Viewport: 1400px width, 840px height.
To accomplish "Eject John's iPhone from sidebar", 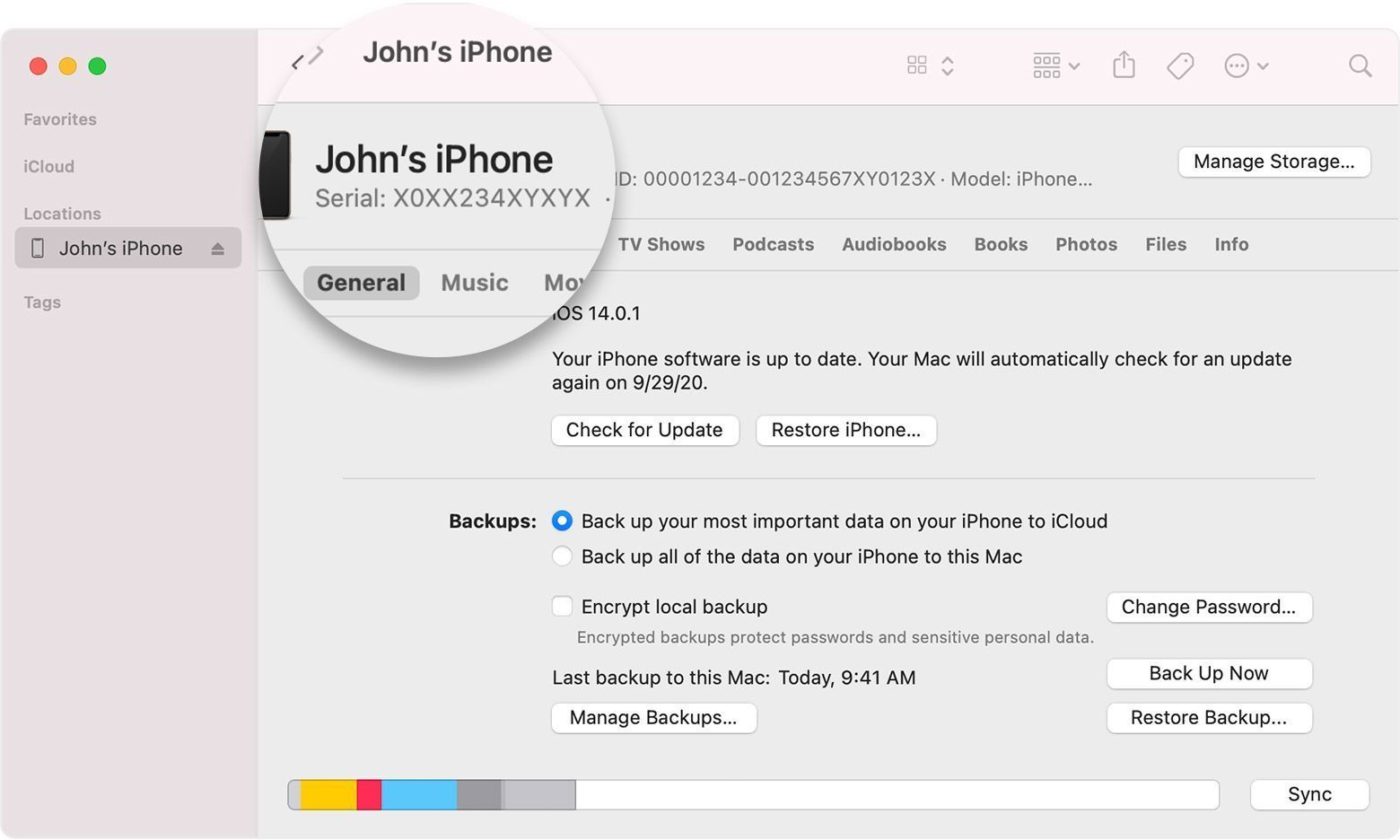I will [x=217, y=249].
